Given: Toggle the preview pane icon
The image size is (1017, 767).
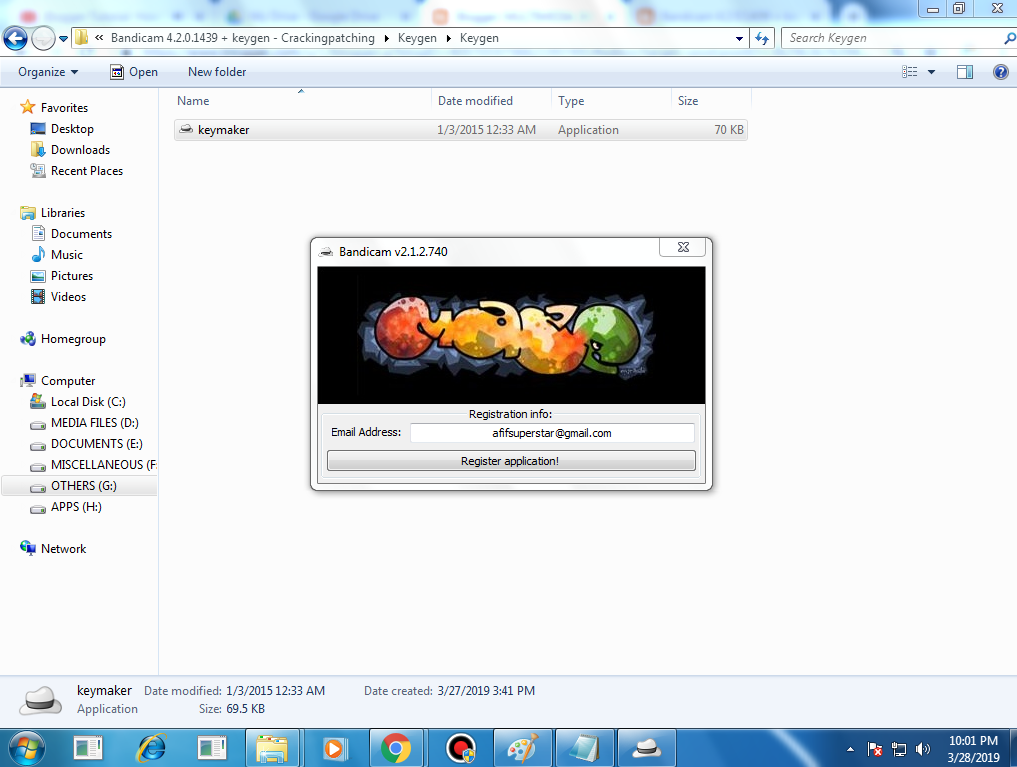Looking at the screenshot, I should pos(965,72).
